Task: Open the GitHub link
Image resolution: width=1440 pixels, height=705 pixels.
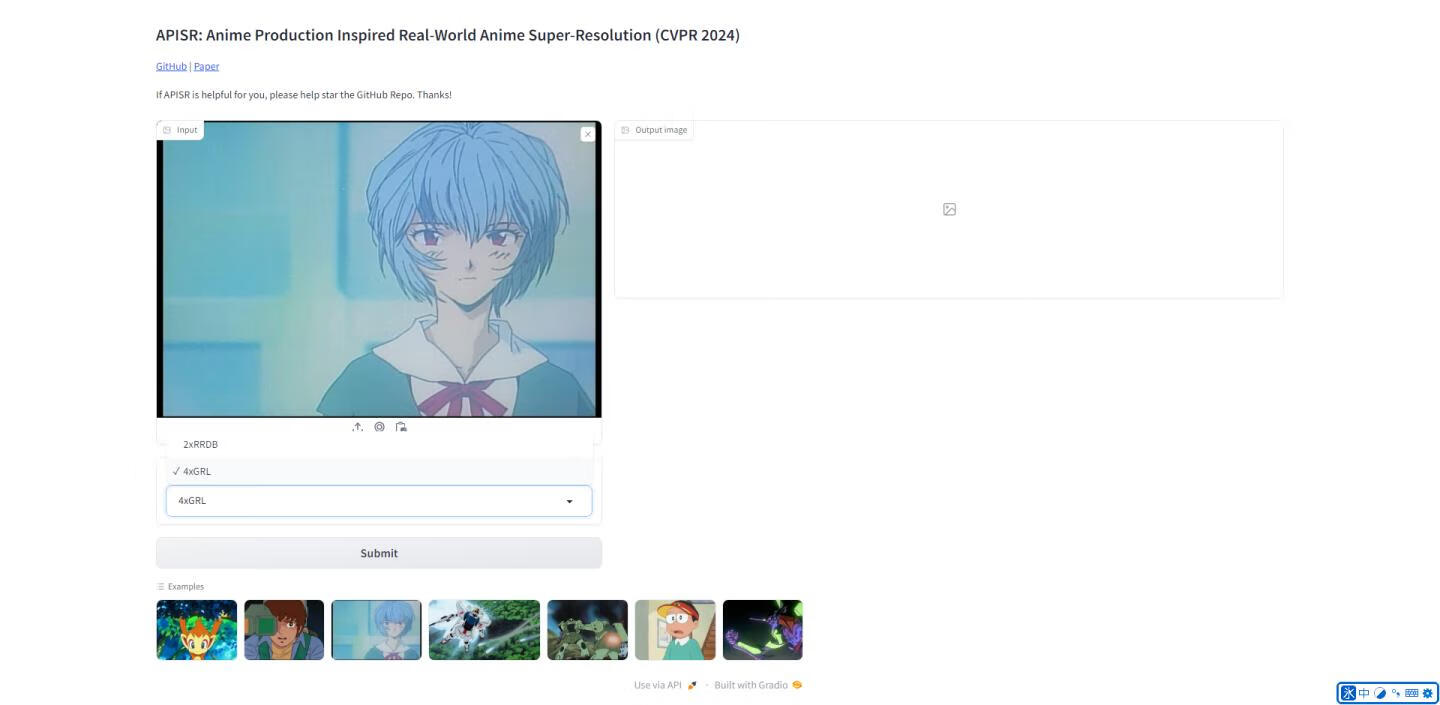Action: pos(171,66)
